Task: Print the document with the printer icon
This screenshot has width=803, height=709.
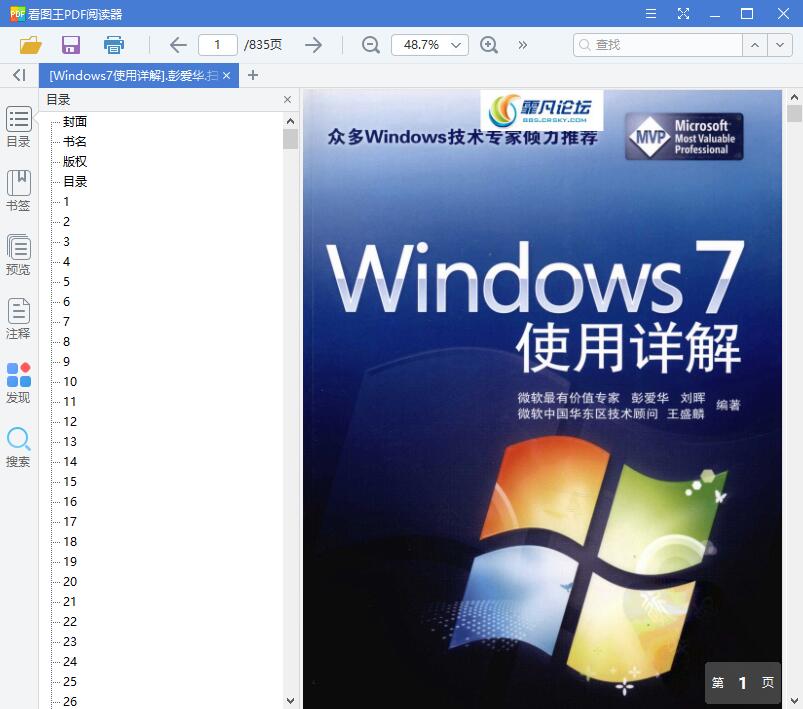Action: point(114,45)
